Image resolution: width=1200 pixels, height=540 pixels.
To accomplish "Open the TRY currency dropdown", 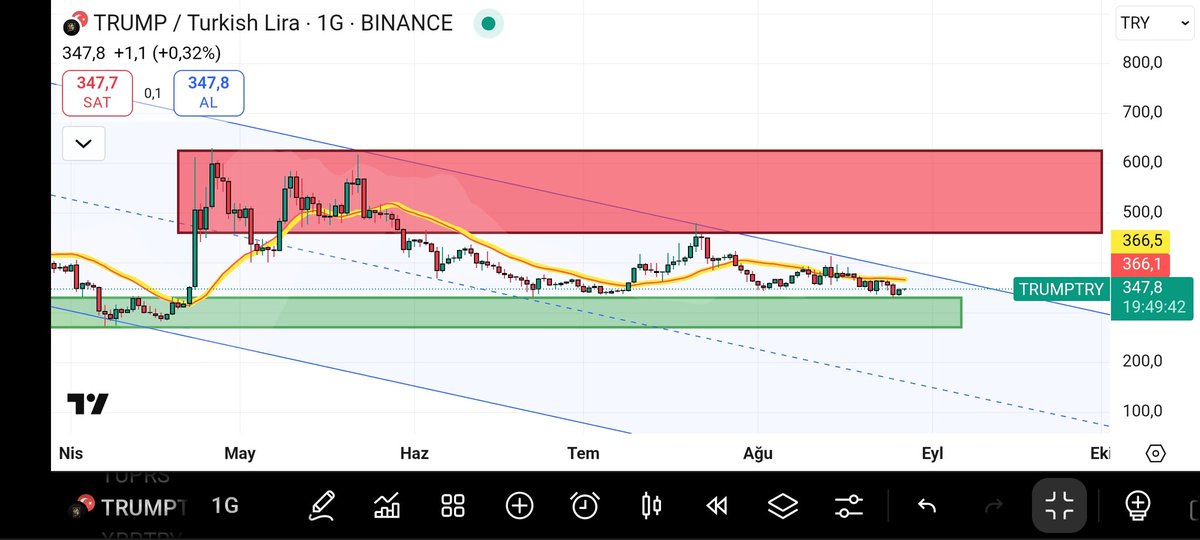I will tap(1153, 23).
